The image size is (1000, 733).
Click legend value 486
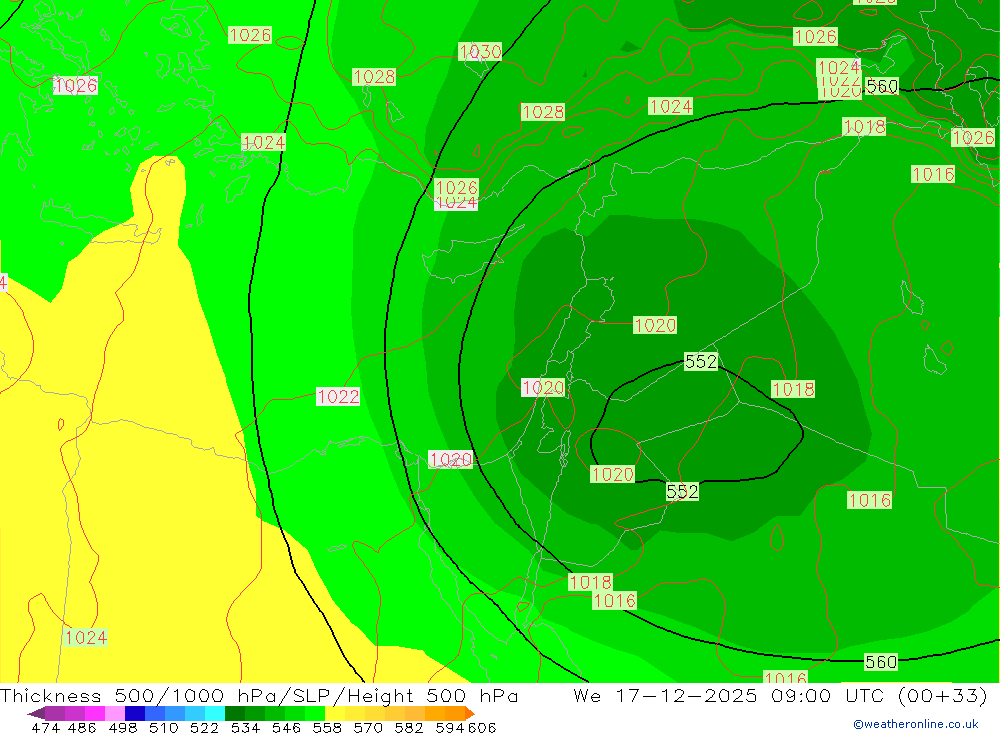tap(82, 727)
